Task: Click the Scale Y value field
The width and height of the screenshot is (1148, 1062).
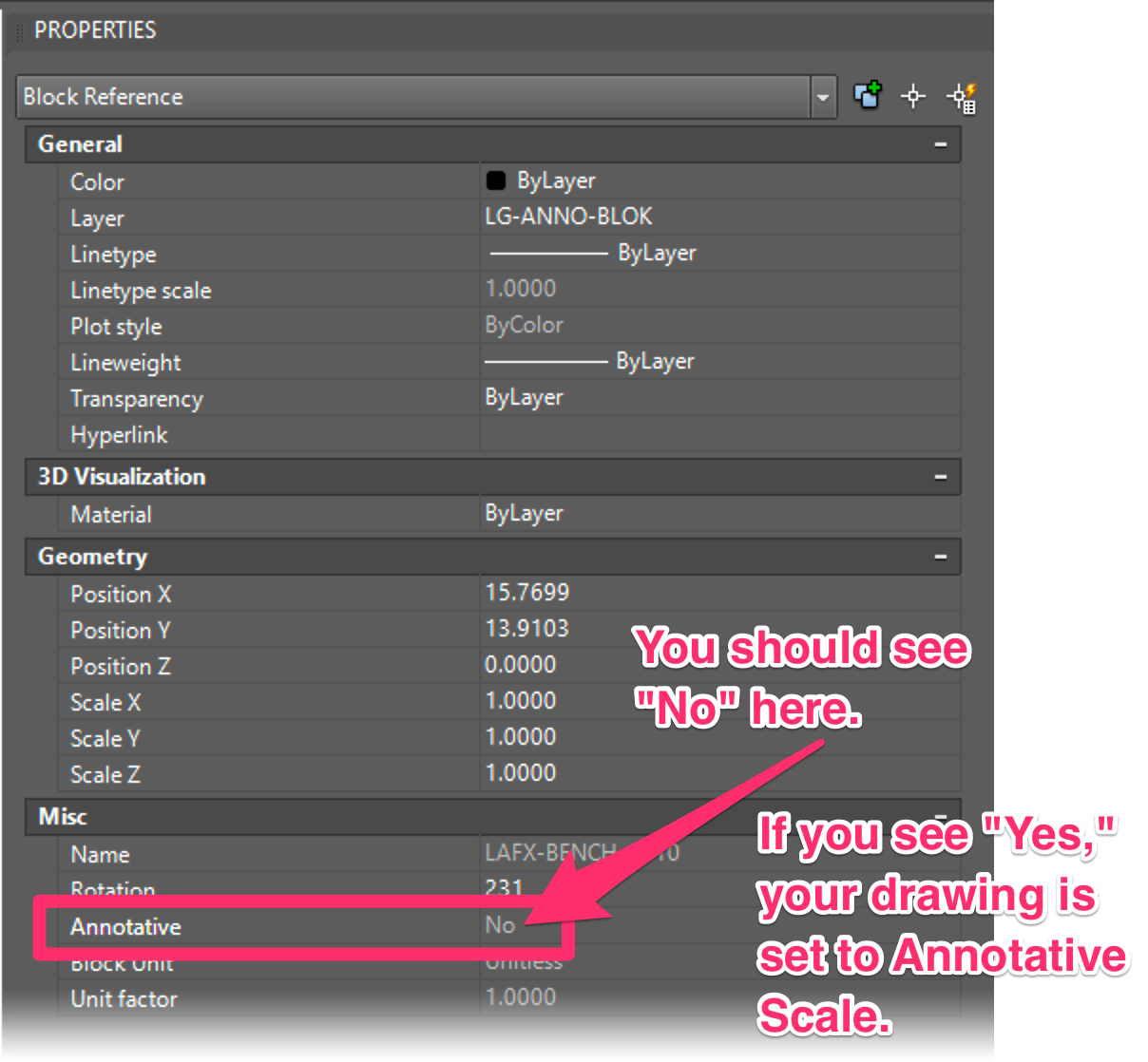Action: 719,737
